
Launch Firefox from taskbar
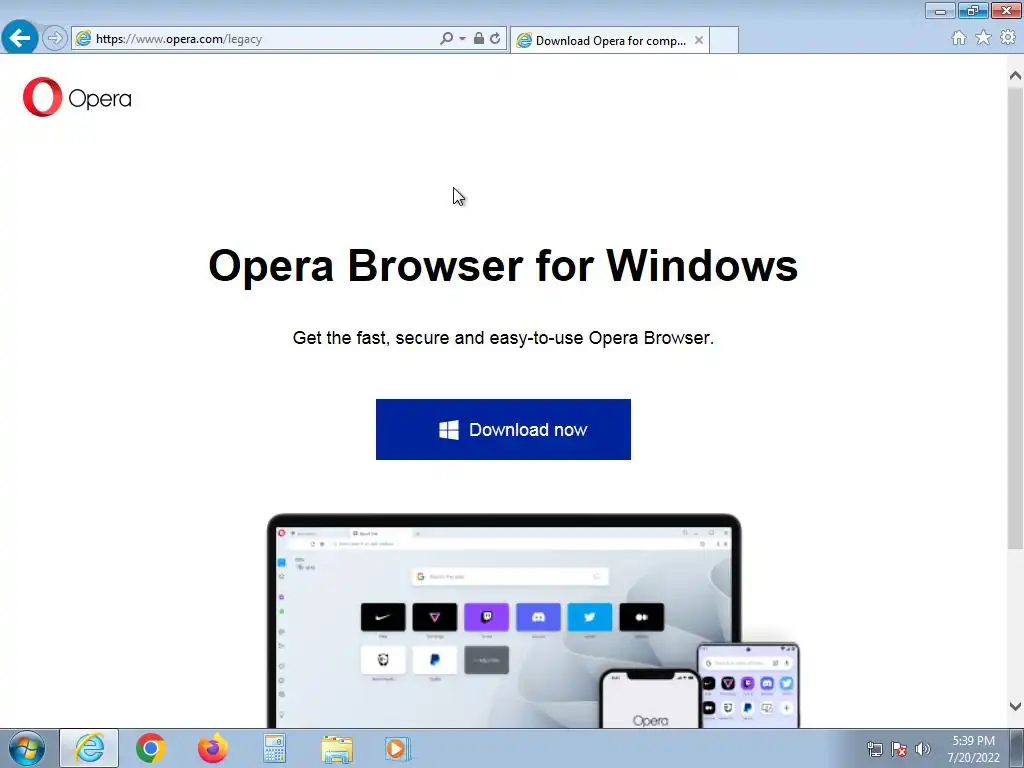212,748
